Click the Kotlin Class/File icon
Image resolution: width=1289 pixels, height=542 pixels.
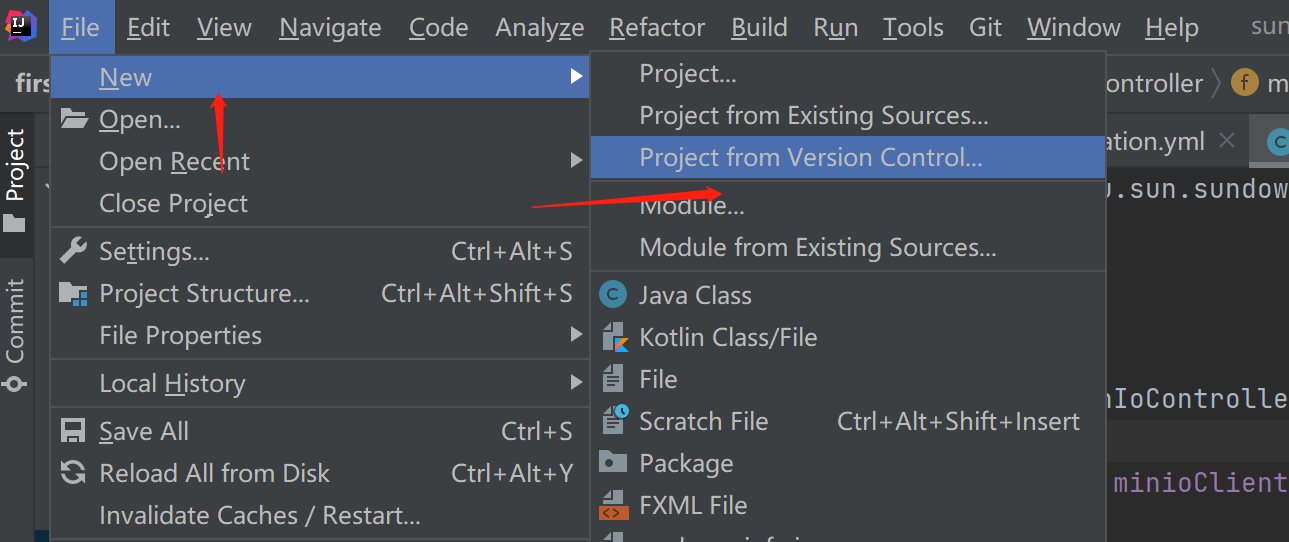pyautogui.click(x=613, y=337)
